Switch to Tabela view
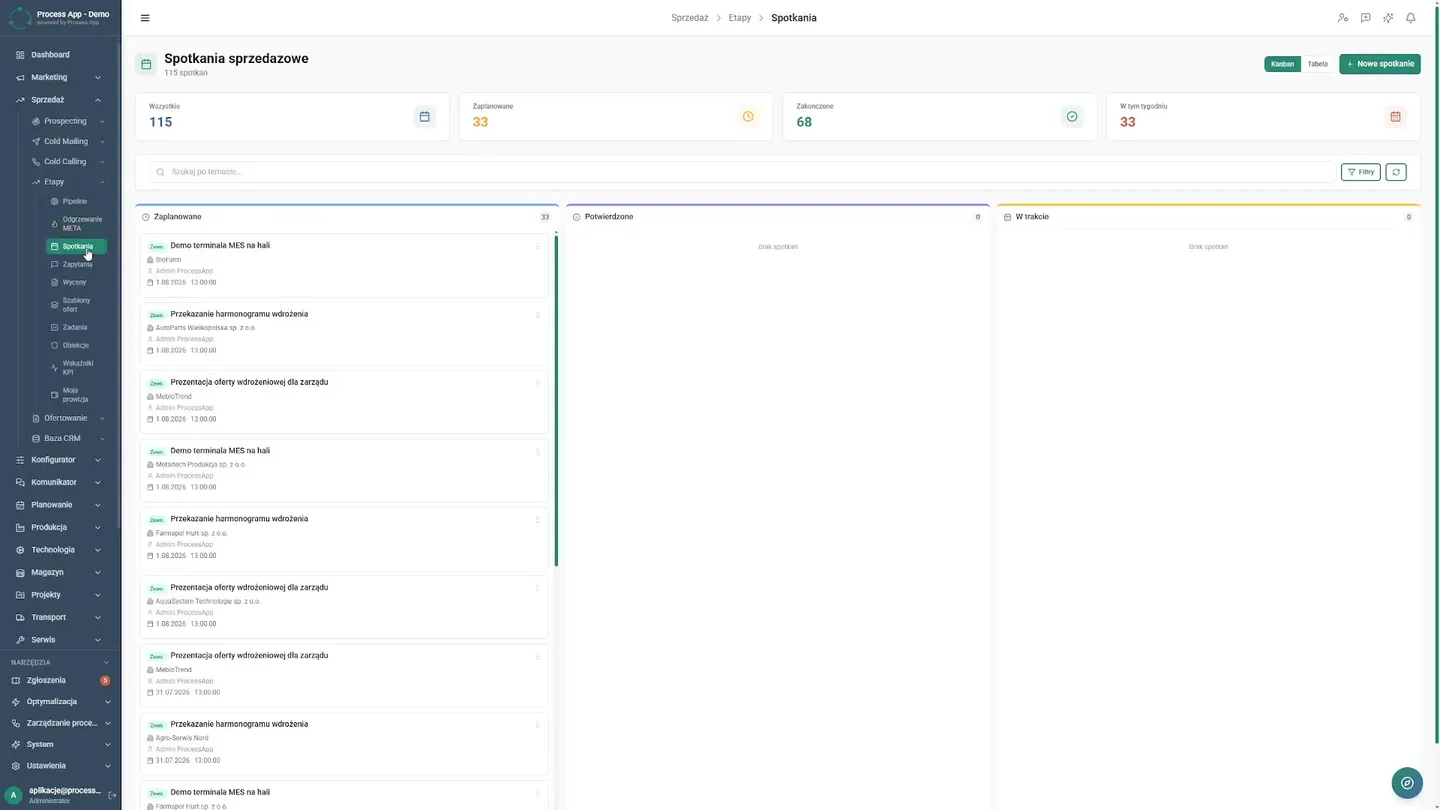1440x810 pixels. 1318,64
